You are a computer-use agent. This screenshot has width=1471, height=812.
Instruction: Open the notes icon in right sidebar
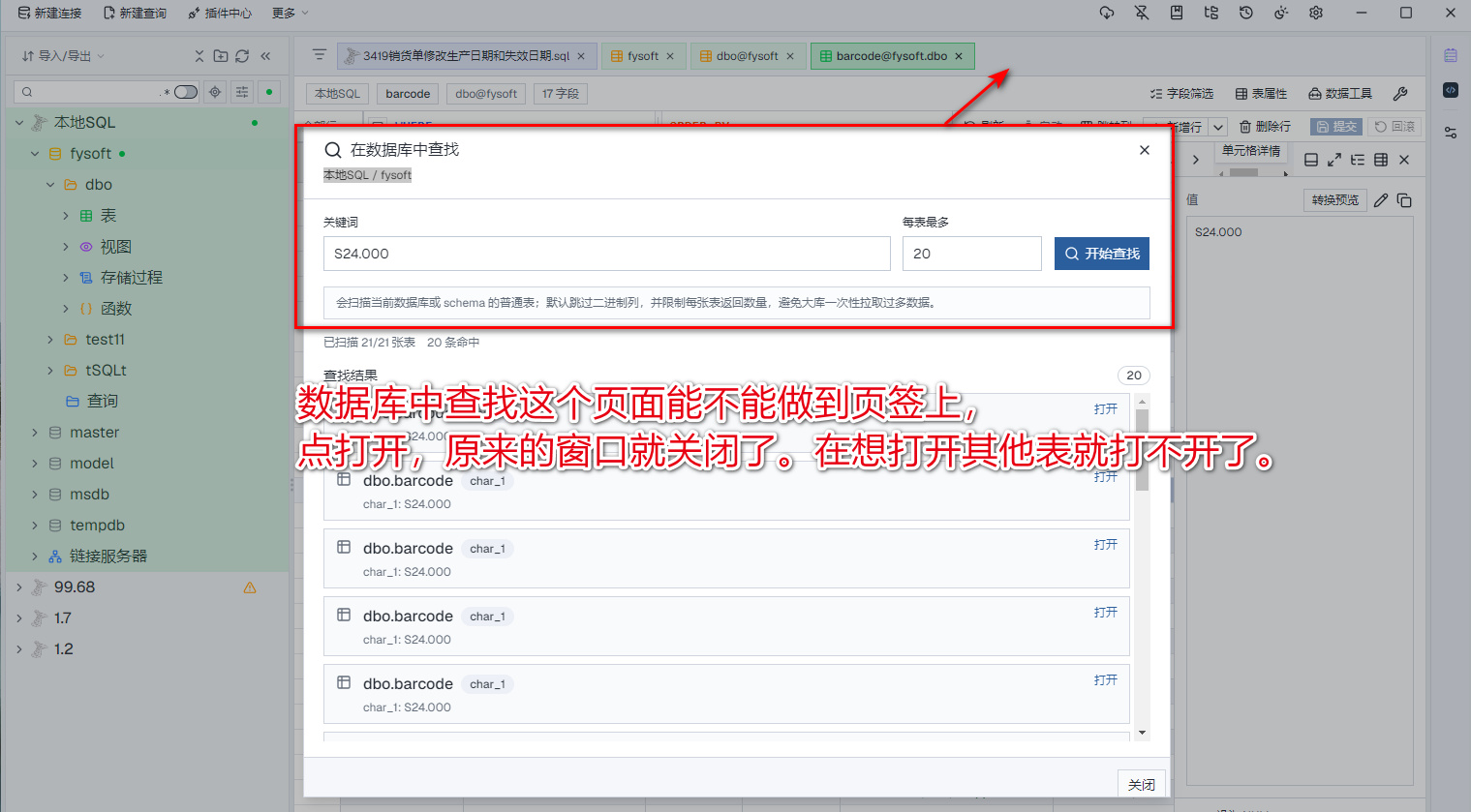coord(1451,55)
